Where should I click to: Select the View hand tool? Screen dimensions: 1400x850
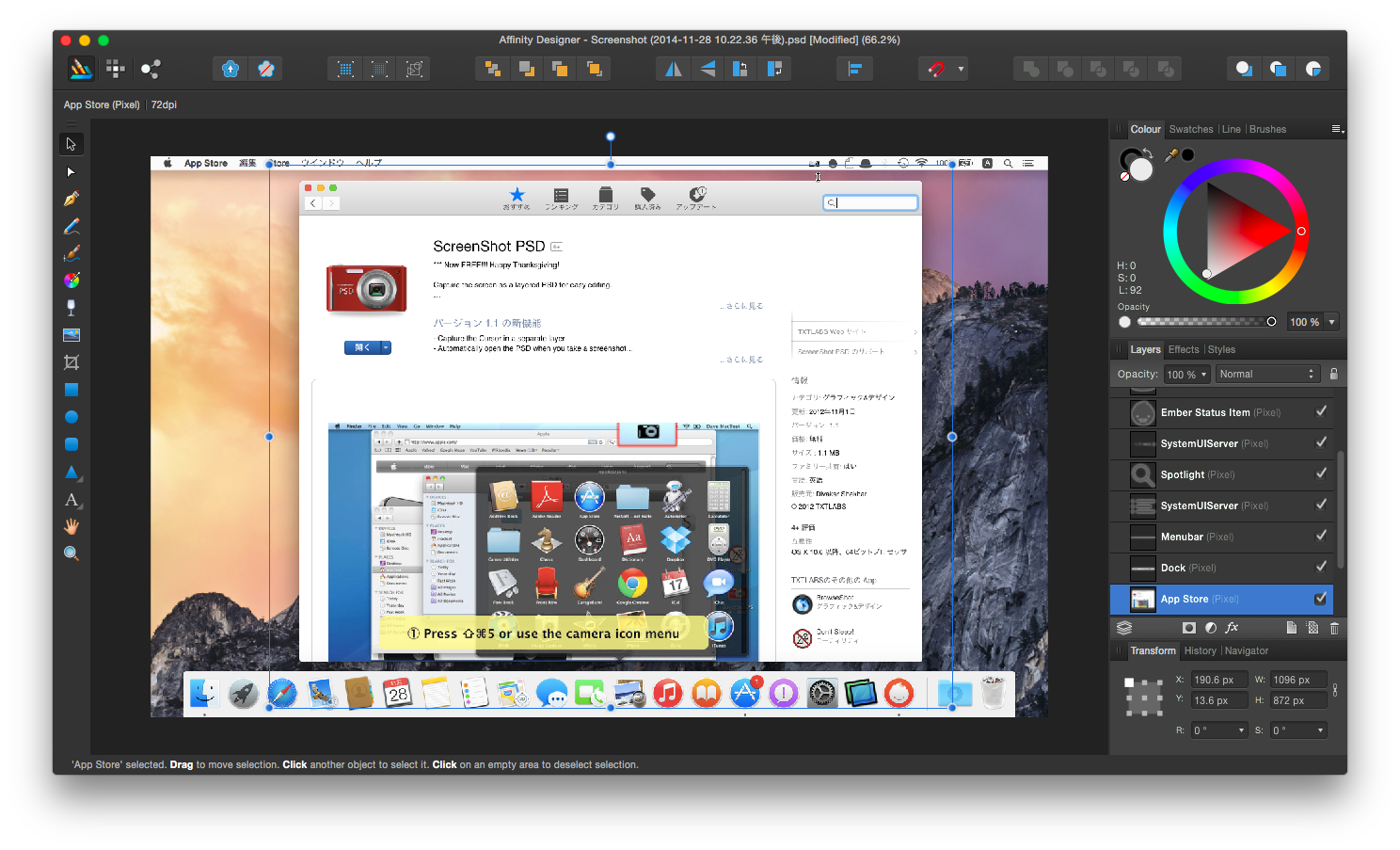point(71,526)
